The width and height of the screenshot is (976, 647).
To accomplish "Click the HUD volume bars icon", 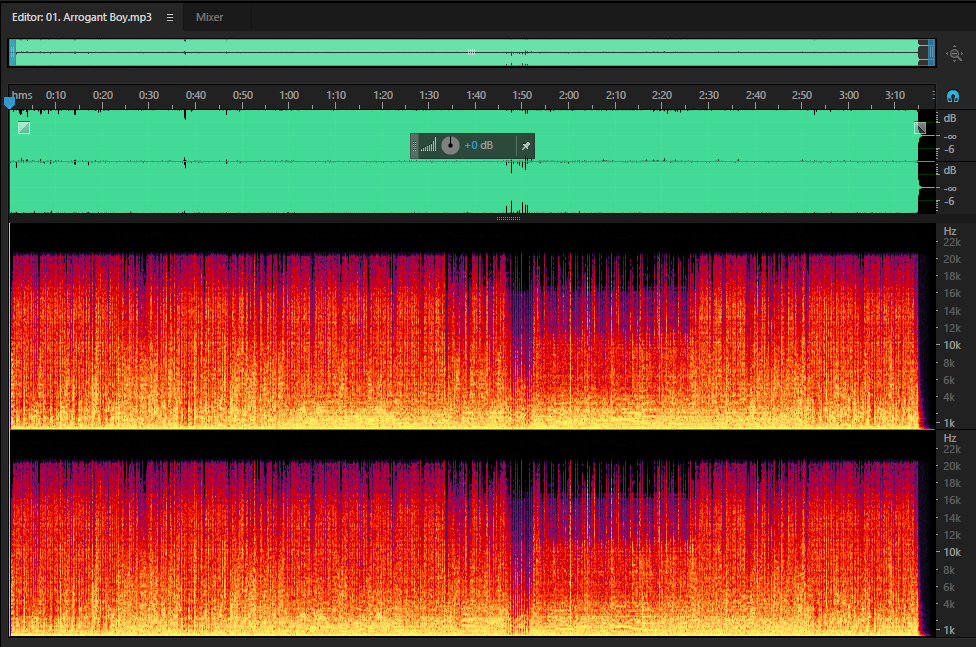I will (428, 146).
